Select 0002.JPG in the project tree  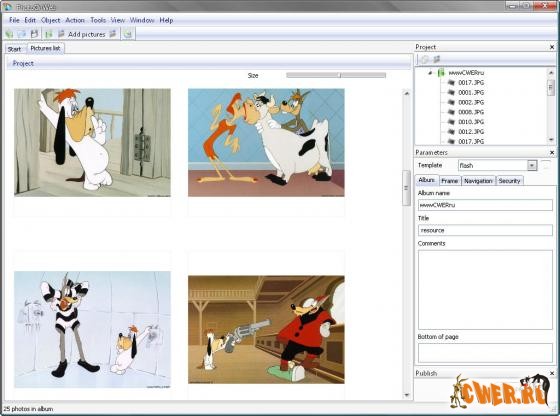click(471, 102)
